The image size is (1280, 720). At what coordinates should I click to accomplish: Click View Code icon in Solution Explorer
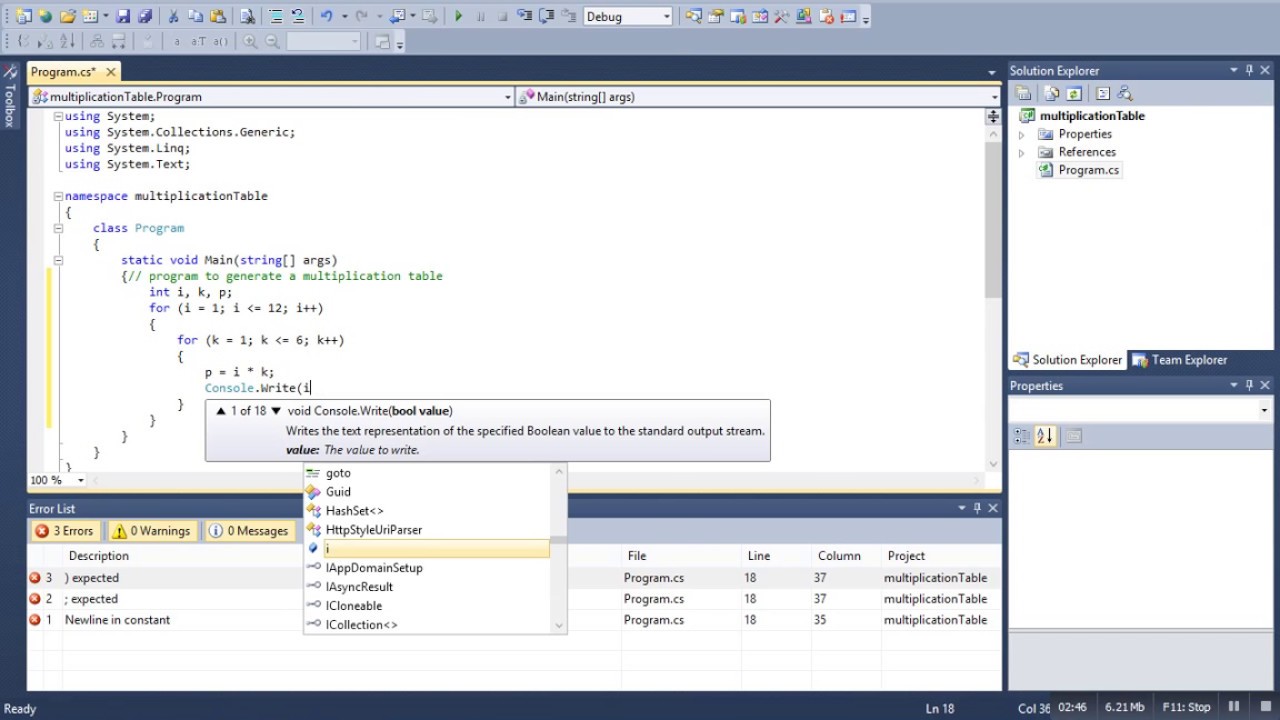1102,93
